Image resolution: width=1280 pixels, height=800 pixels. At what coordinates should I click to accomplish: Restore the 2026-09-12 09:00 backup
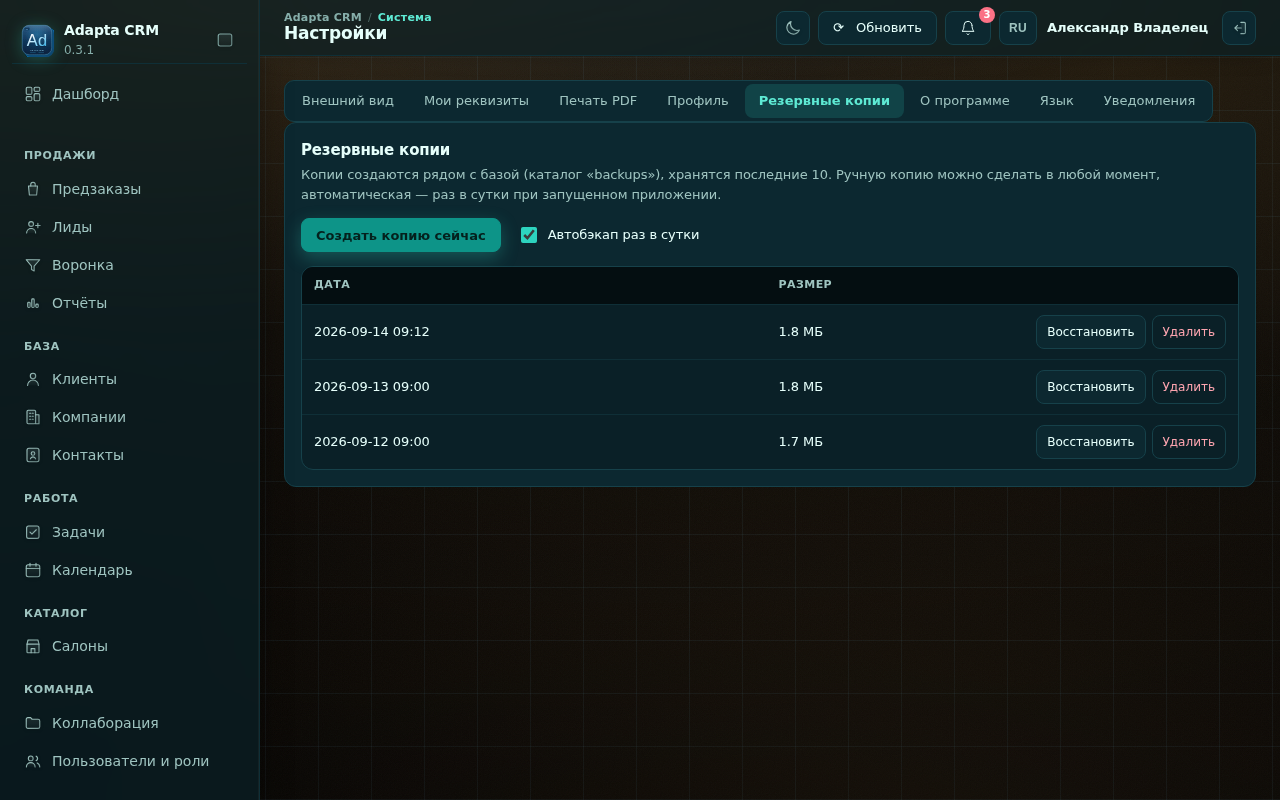point(1091,442)
